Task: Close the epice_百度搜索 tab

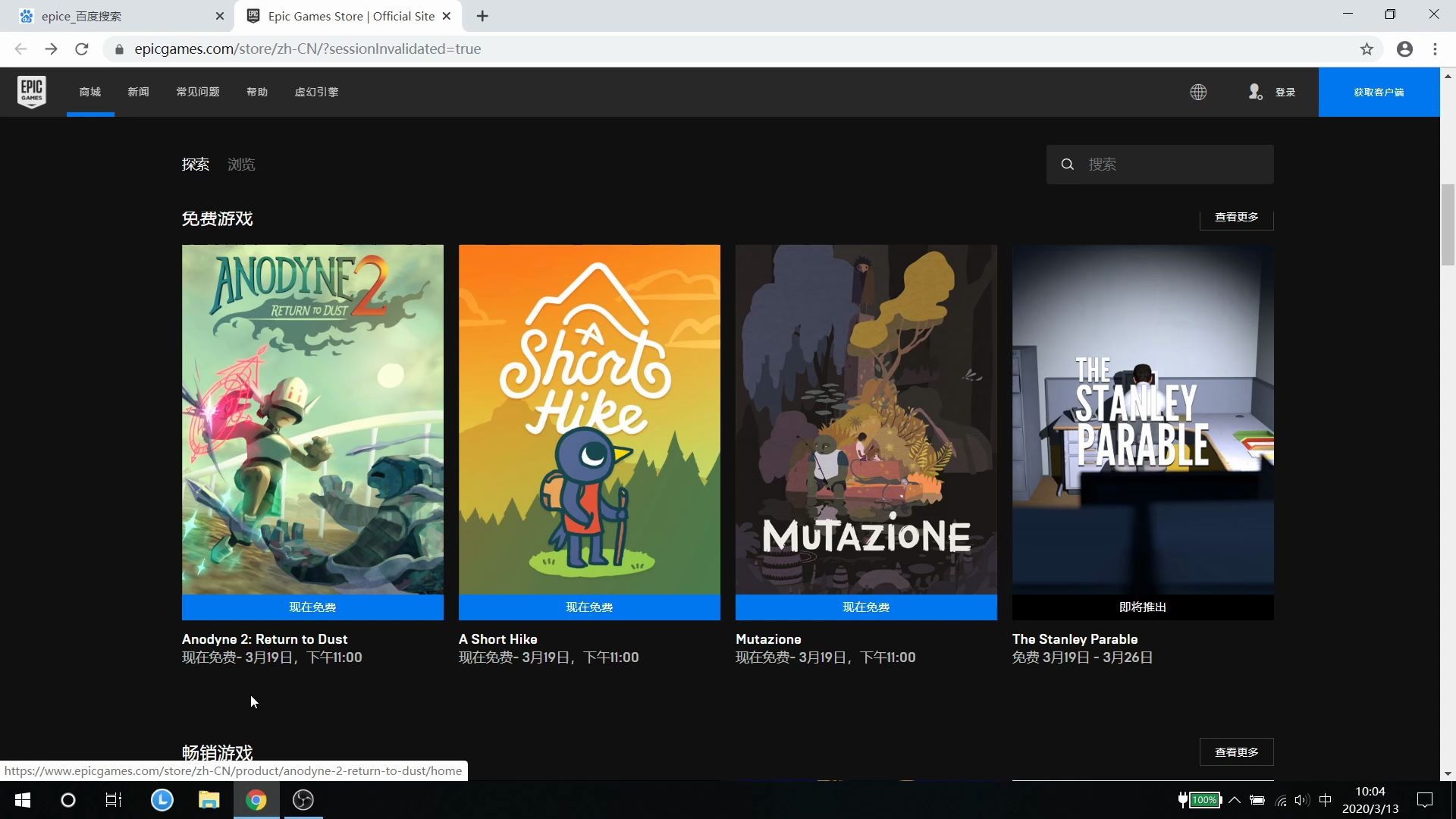Action: (219, 16)
